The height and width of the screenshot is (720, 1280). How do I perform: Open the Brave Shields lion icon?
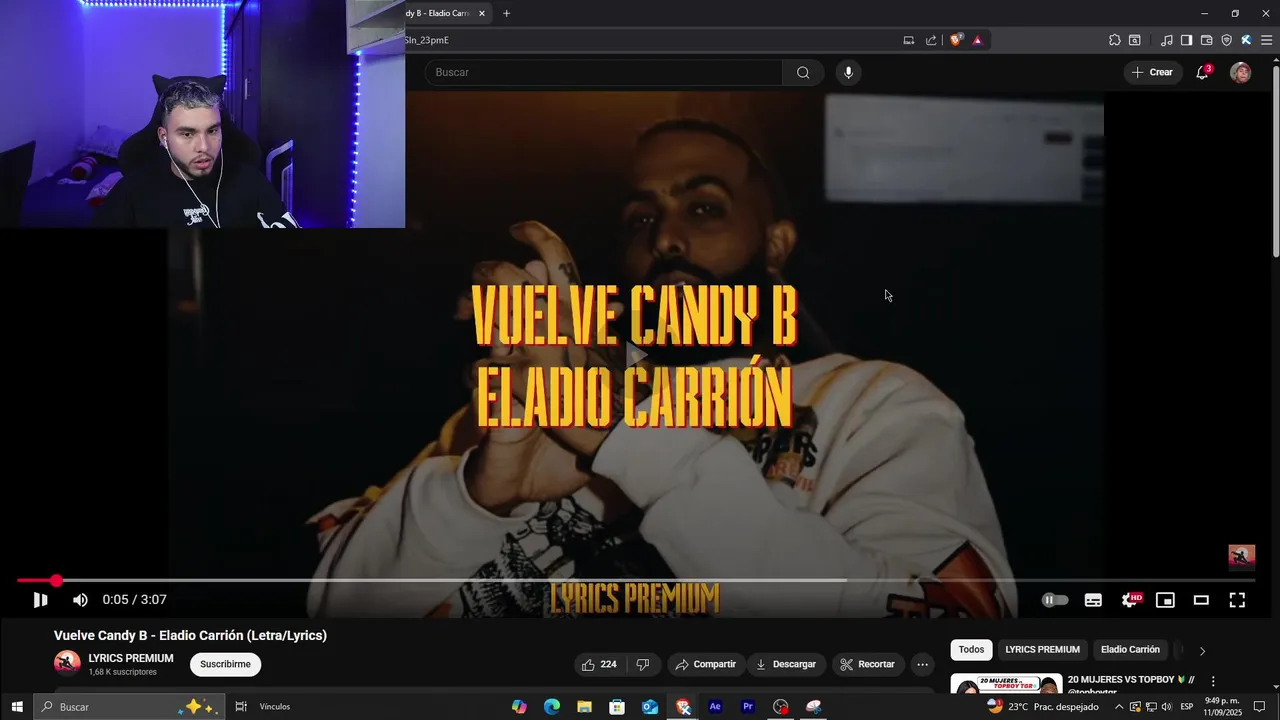[956, 40]
